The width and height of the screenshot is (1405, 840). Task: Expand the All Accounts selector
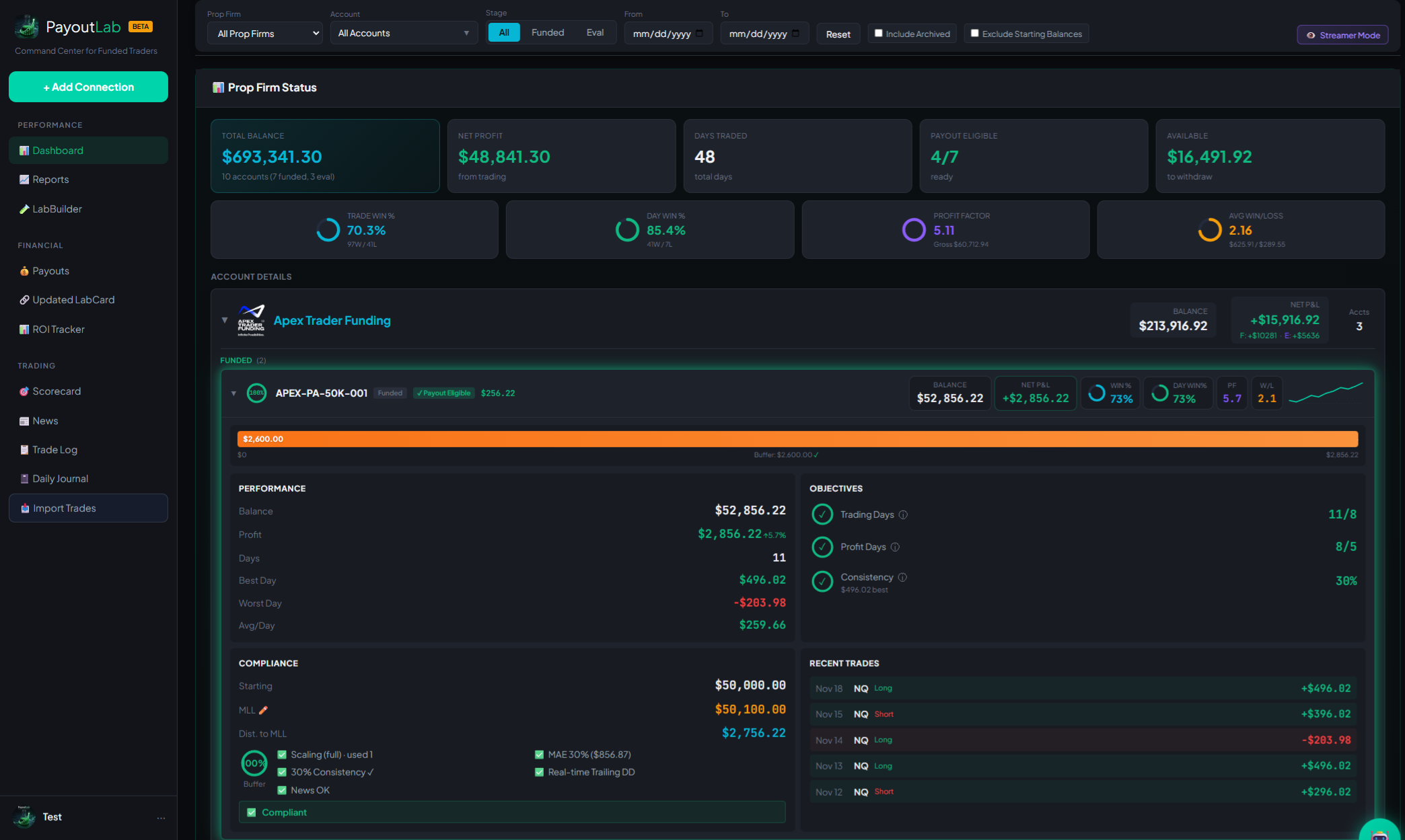click(403, 32)
